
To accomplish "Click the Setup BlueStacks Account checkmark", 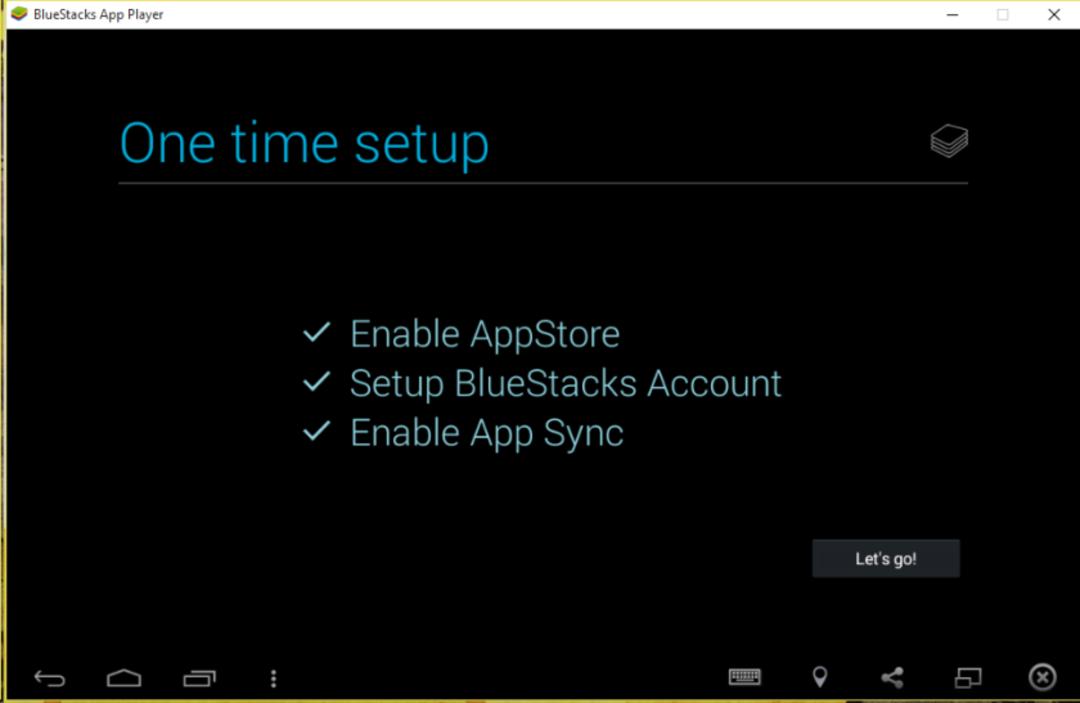I will tap(317, 382).
